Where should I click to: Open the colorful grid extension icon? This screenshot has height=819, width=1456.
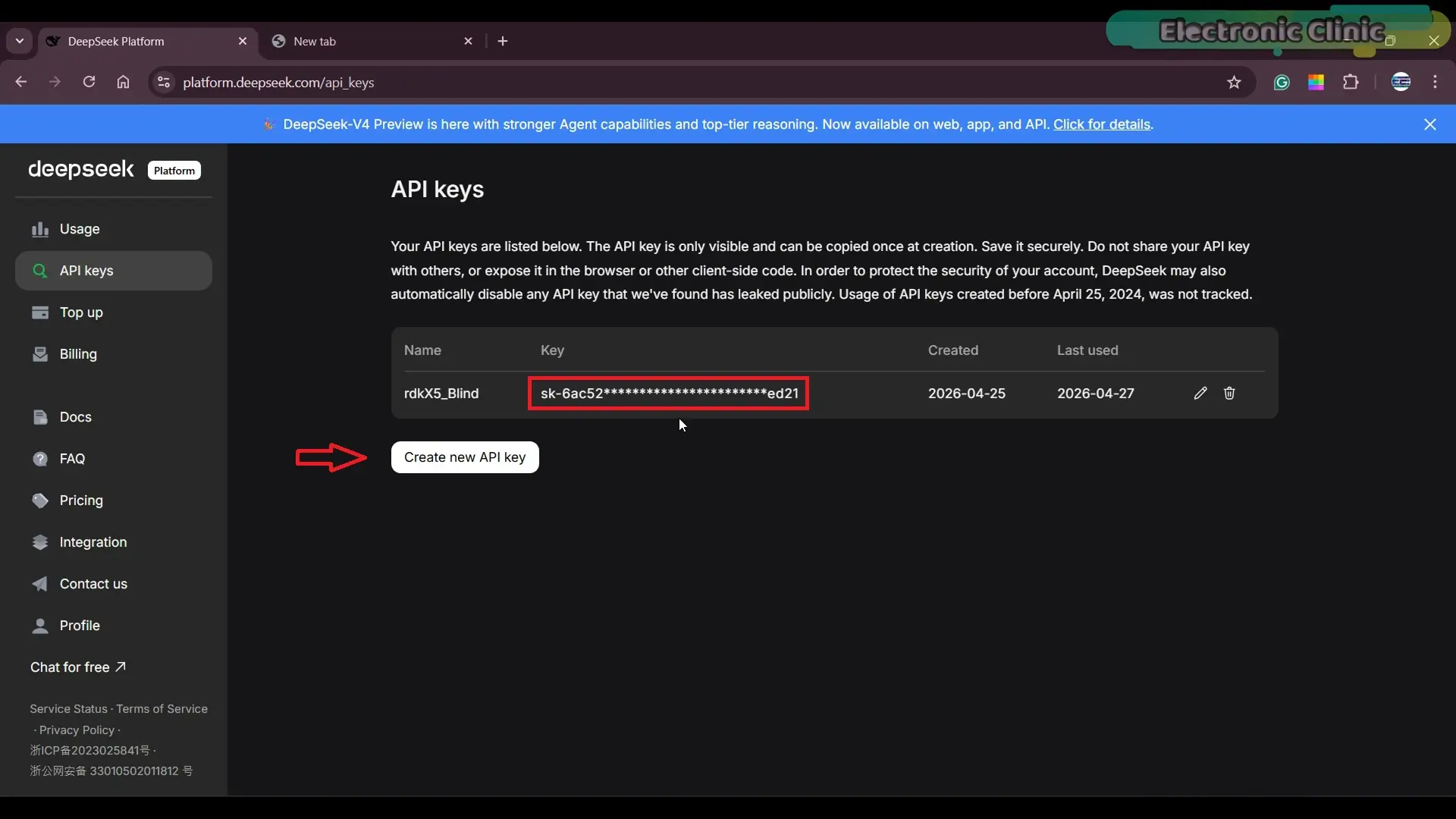1316,83
